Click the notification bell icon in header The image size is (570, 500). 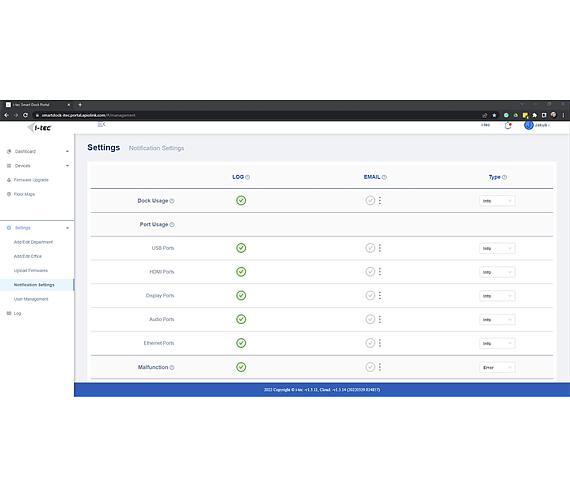tap(508, 125)
